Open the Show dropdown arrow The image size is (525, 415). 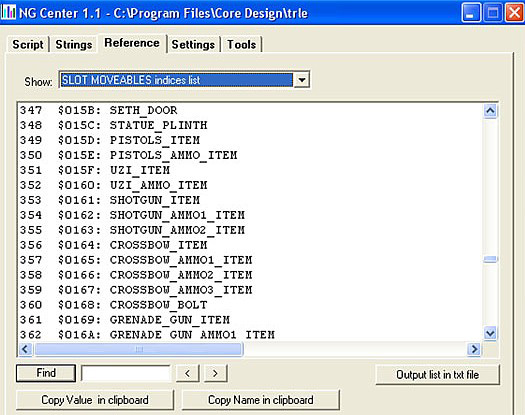click(302, 80)
